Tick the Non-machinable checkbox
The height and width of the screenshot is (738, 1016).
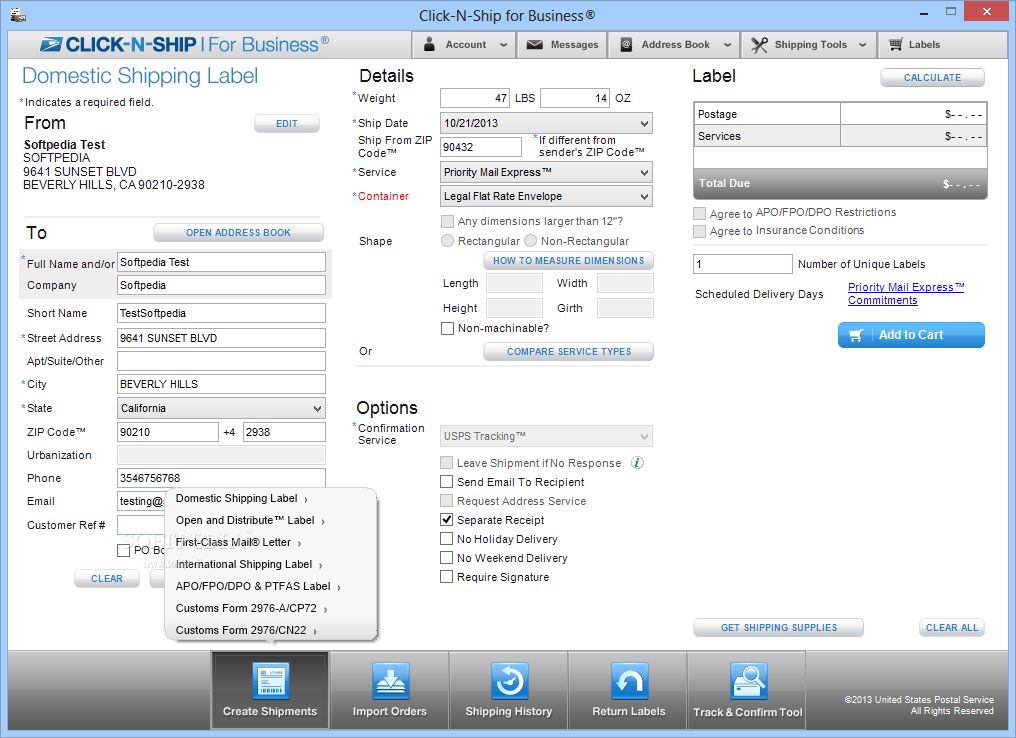pyautogui.click(x=447, y=329)
